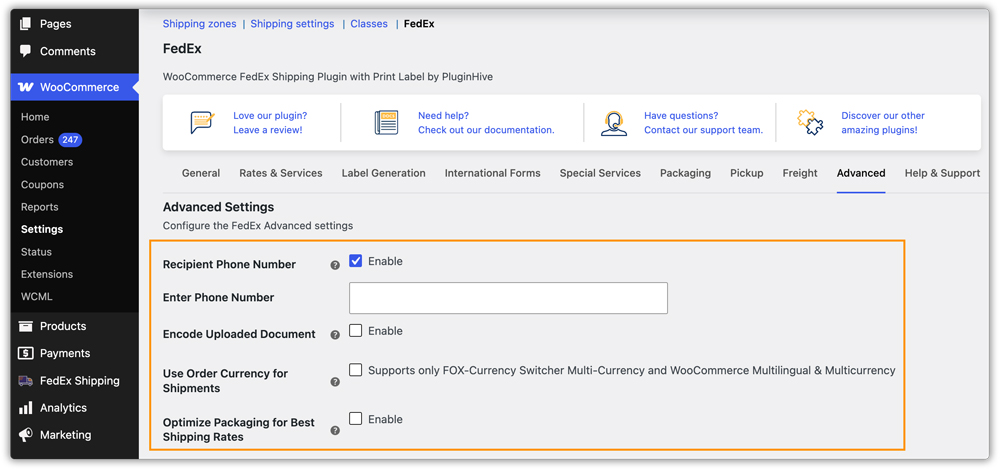Click Leave a review link
This screenshot has height=470, width=1000.
tap(268, 129)
